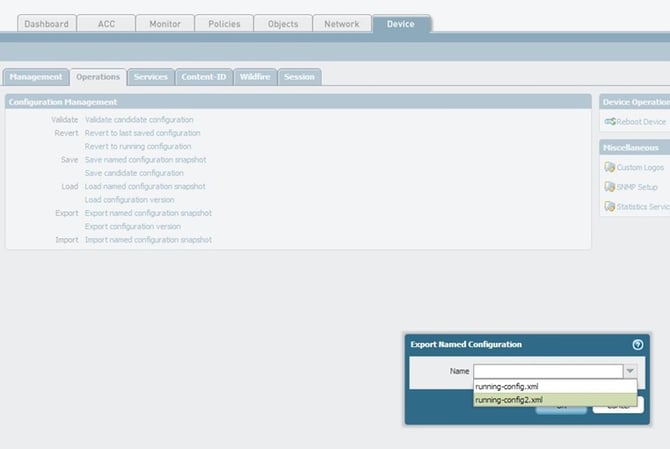Image resolution: width=670 pixels, height=449 pixels.
Task: Open the Content-ID sub-tab
Action: (x=204, y=77)
